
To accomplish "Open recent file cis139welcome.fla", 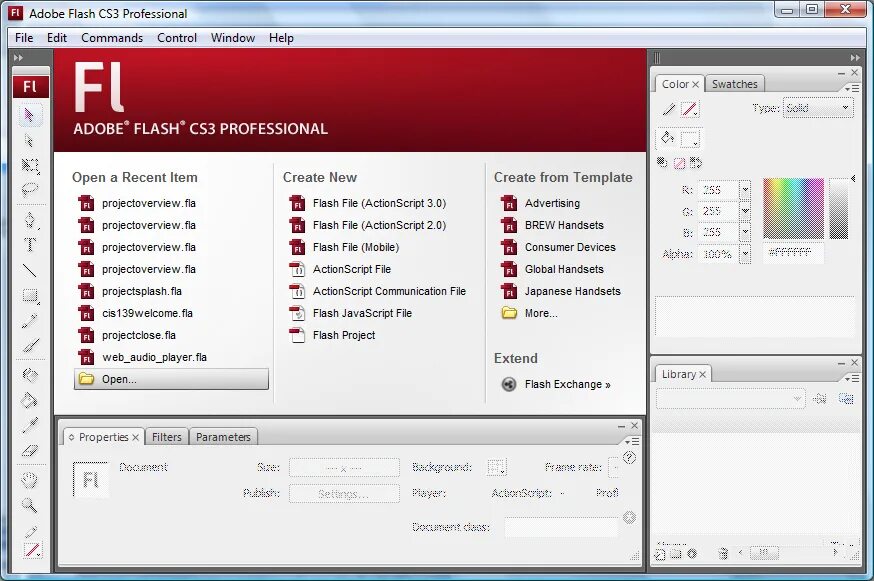I will tap(135, 313).
